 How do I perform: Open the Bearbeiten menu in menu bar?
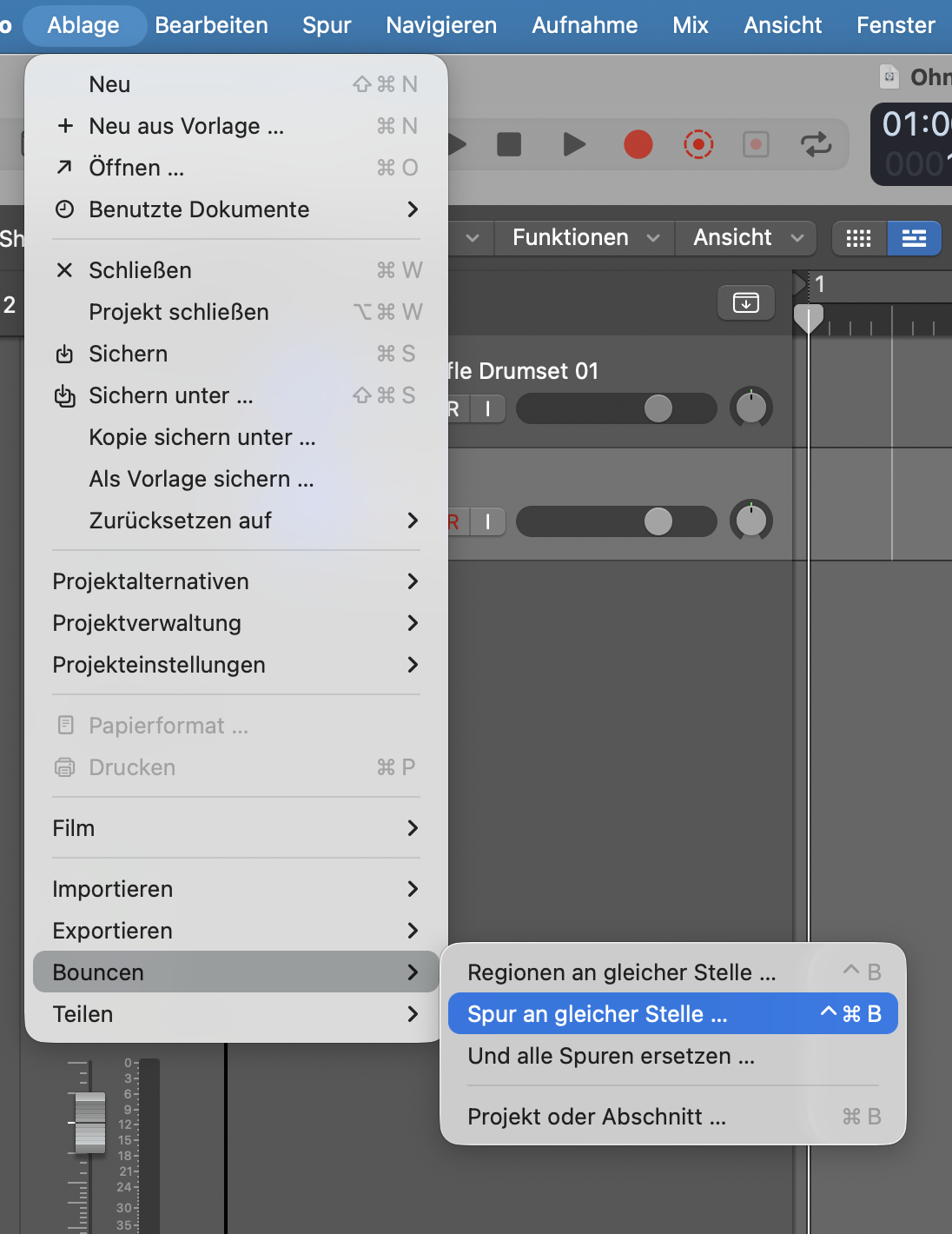[211, 25]
